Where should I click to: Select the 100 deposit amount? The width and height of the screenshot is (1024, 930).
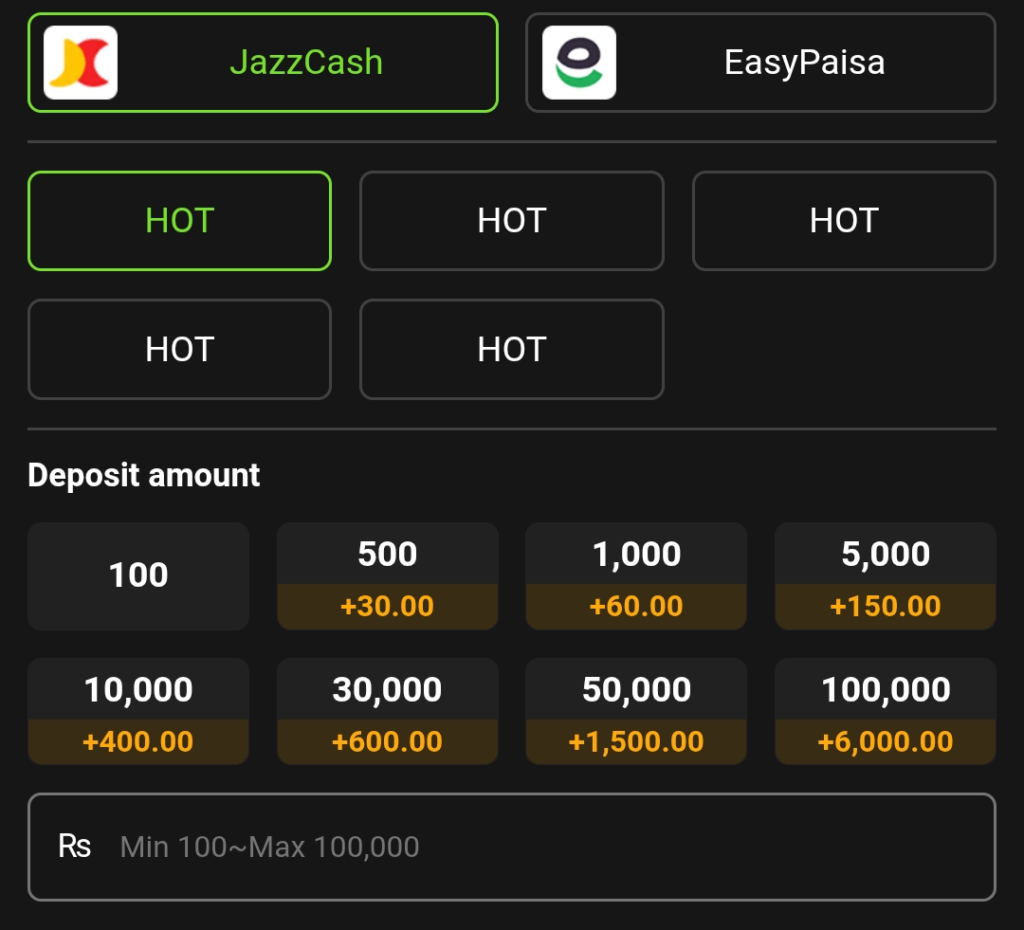pos(138,575)
